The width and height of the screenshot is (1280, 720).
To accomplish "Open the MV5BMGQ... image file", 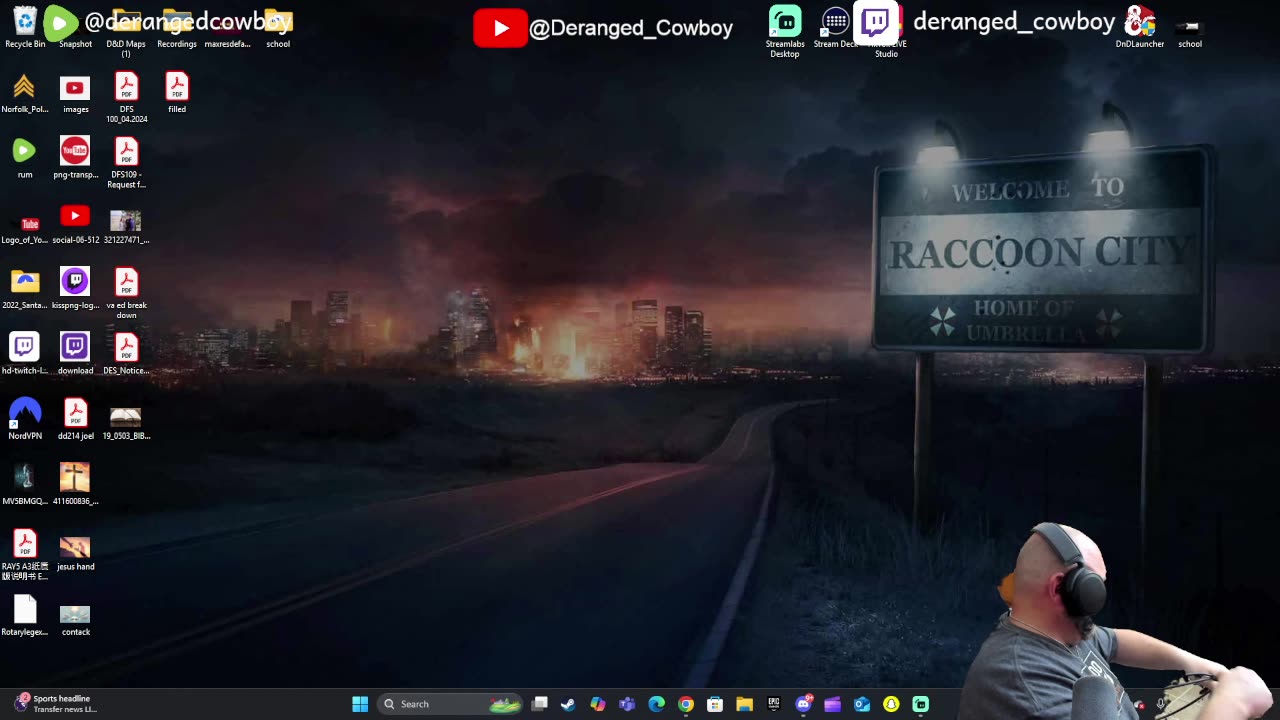I will [x=25, y=486].
